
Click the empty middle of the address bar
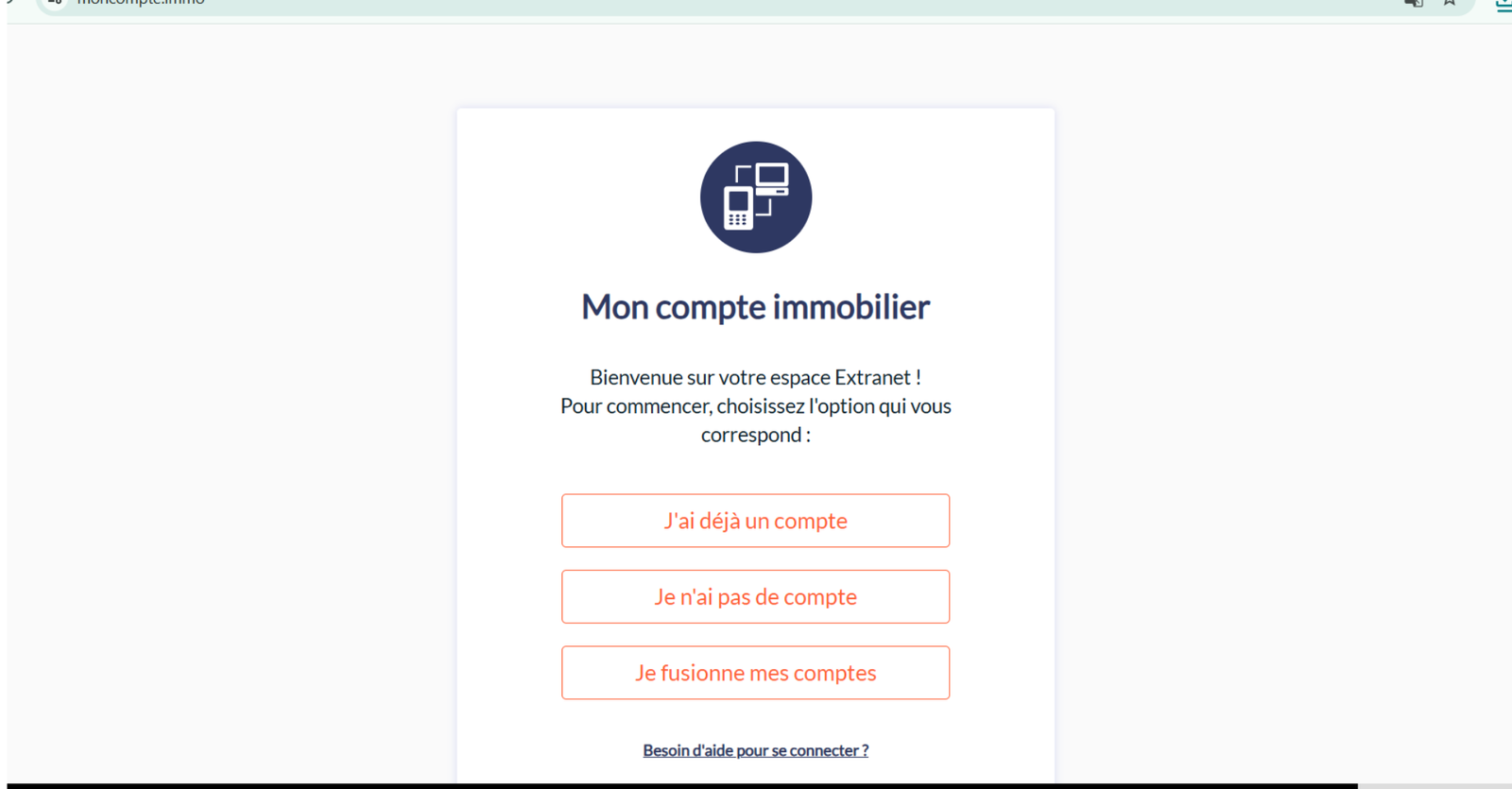756,5
